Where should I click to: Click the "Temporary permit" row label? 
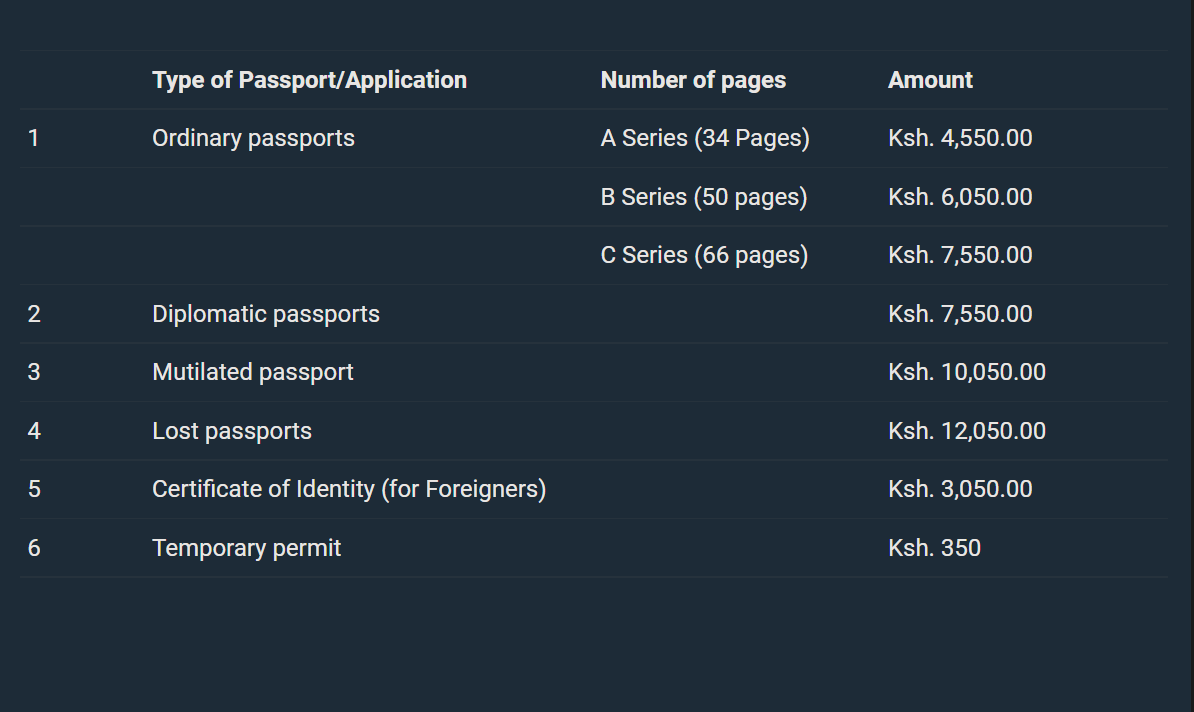pyautogui.click(x=247, y=548)
